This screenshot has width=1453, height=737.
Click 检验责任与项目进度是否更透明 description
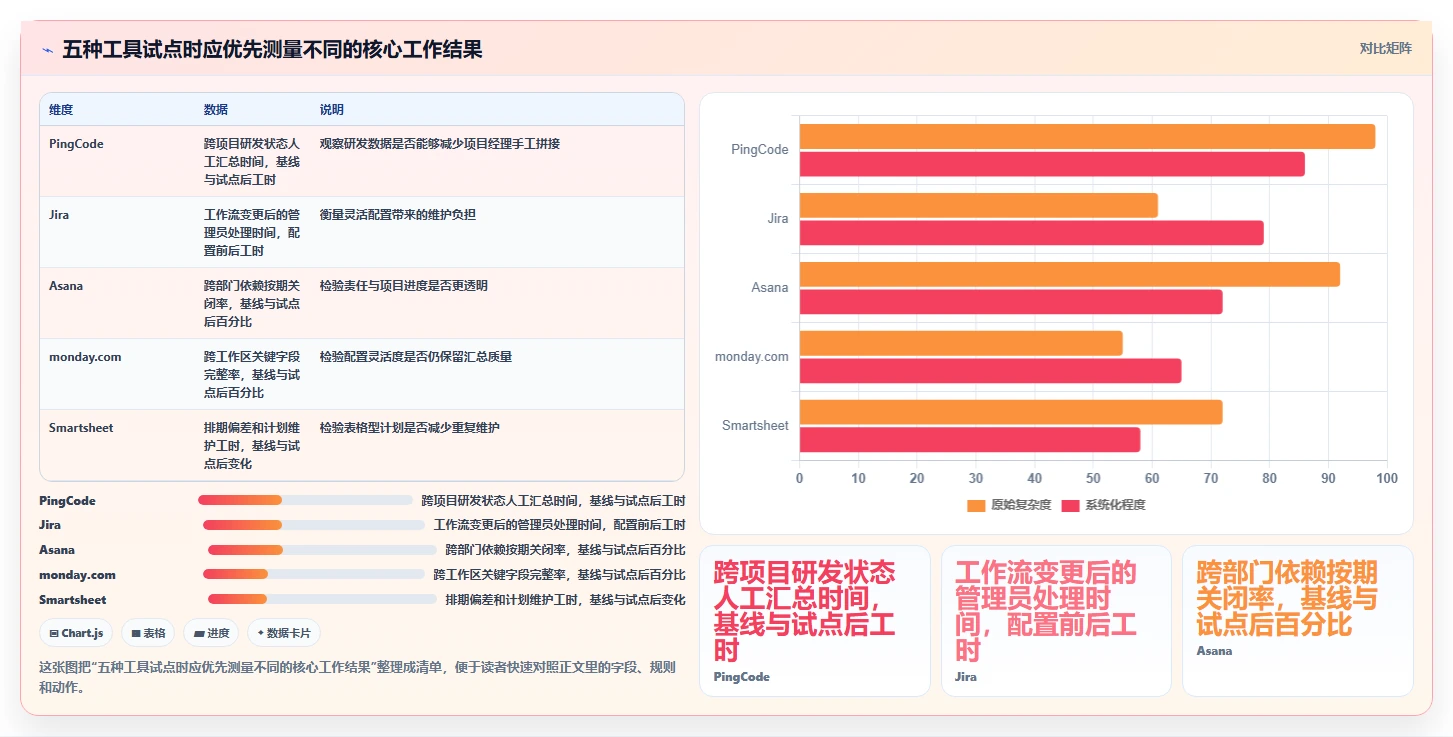pos(404,286)
